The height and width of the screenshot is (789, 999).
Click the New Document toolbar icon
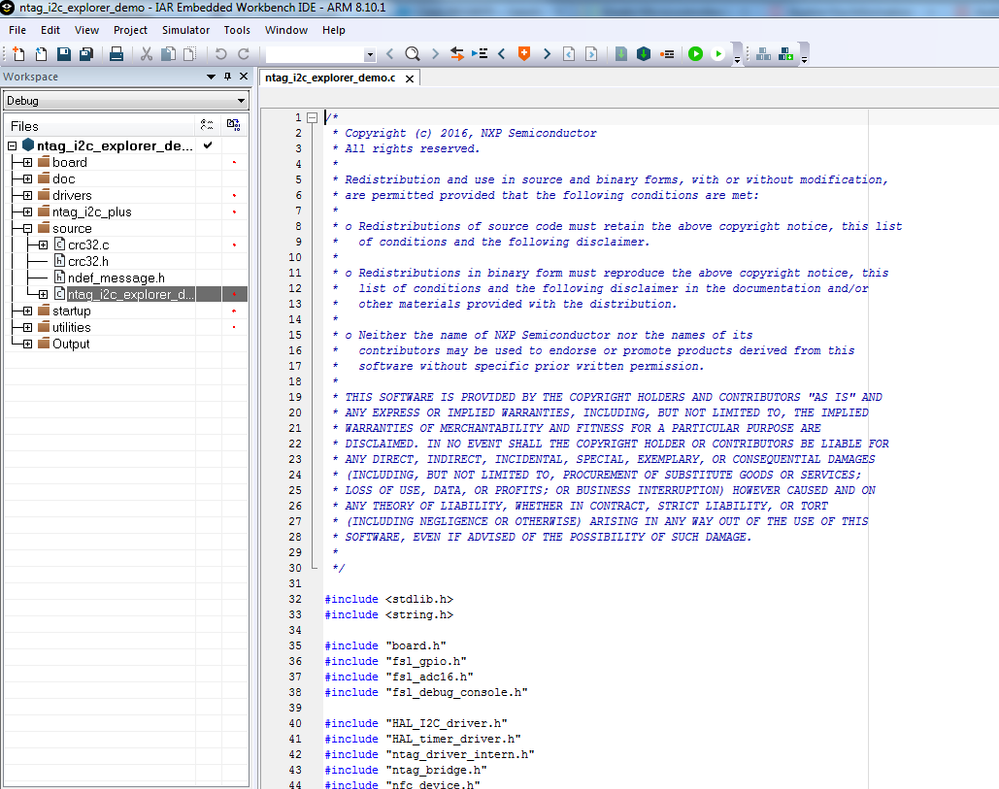[18, 54]
